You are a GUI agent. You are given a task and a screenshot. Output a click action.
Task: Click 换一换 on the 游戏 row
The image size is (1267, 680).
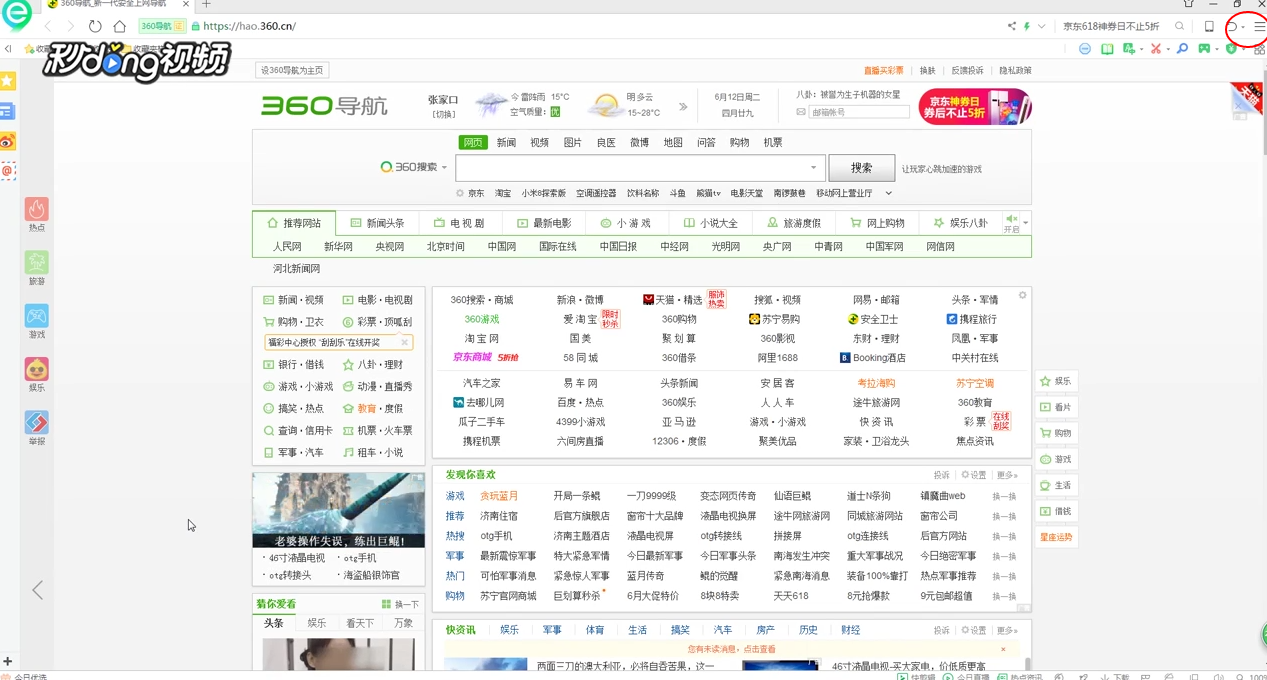tap(1004, 496)
